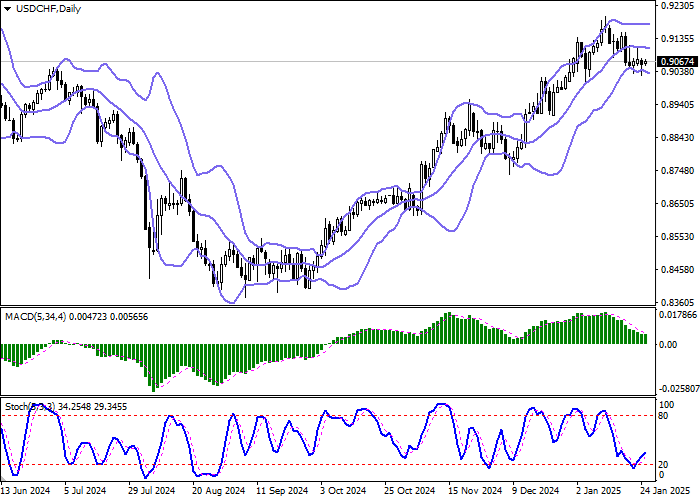Select the 13 Jun 2024 date label
Screen dimensions: 700x500
pos(26,492)
